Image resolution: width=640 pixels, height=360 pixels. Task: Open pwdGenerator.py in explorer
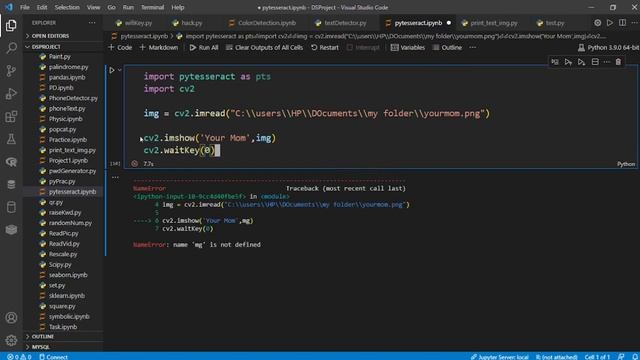[72, 171]
